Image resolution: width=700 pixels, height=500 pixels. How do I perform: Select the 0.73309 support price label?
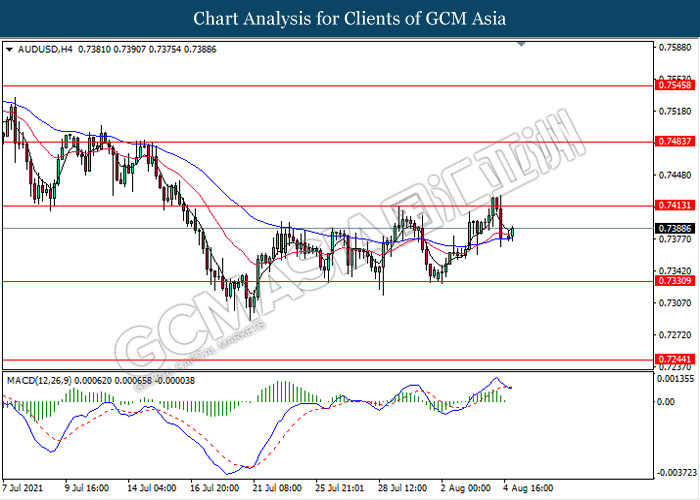pyautogui.click(x=674, y=281)
